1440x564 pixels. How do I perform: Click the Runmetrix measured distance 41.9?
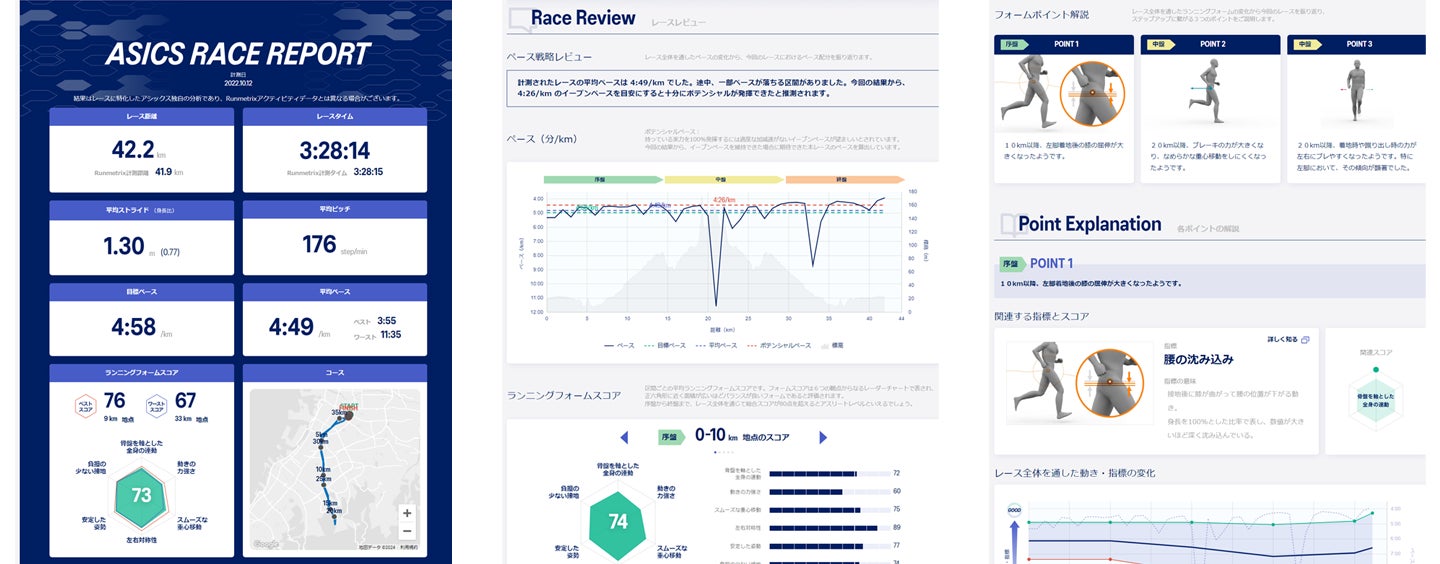162,172
